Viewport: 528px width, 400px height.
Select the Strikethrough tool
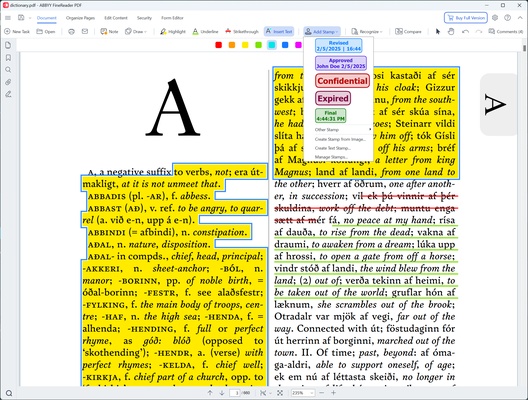pyautogui.click(x=242, y=31)
